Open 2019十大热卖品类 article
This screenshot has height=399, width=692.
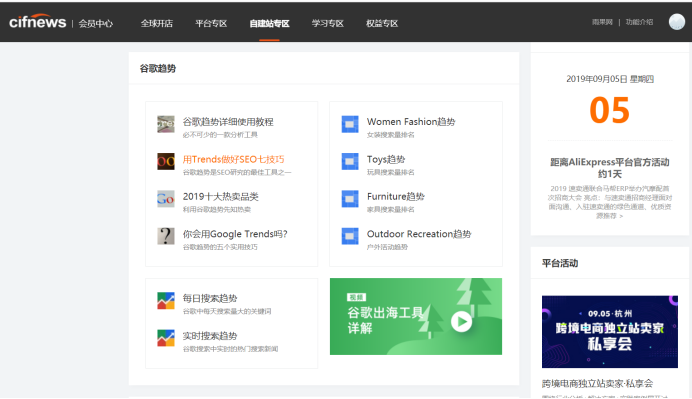pos(221,196)
